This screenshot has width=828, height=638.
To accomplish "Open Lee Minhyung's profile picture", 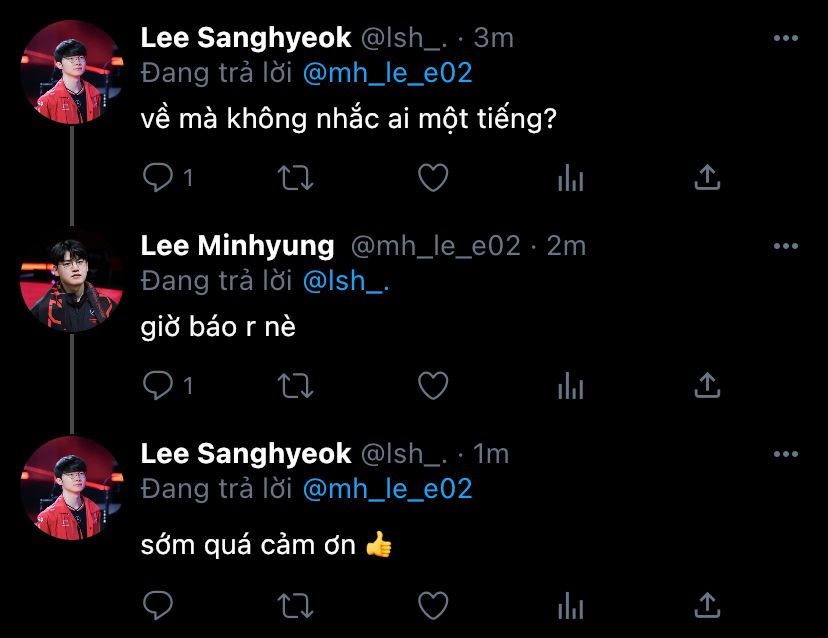I will pyautogui.click(x=71, y=281).
